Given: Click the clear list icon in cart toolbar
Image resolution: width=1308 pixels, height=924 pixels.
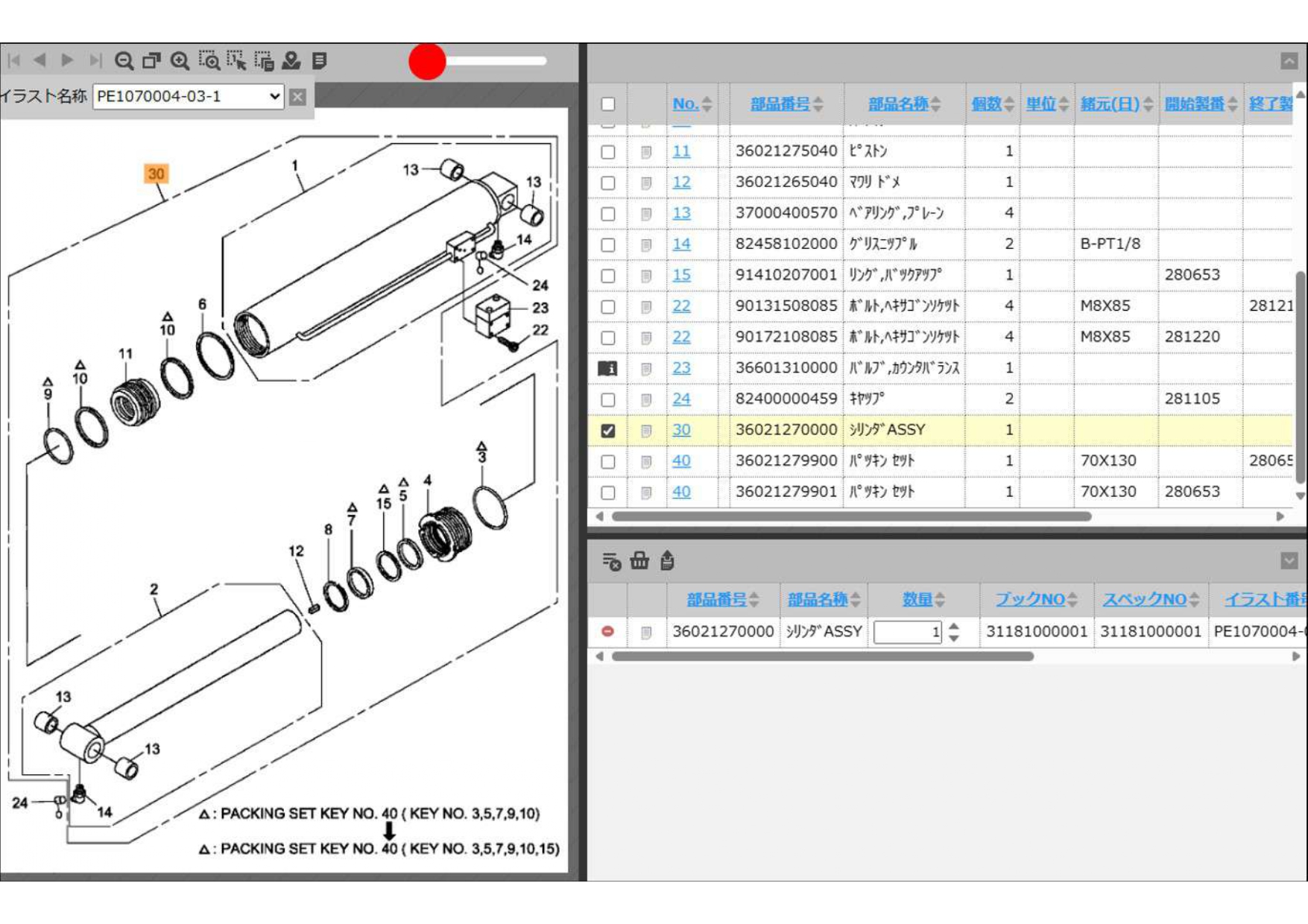Looking at the screenshot, I should (x=611, y=560).
